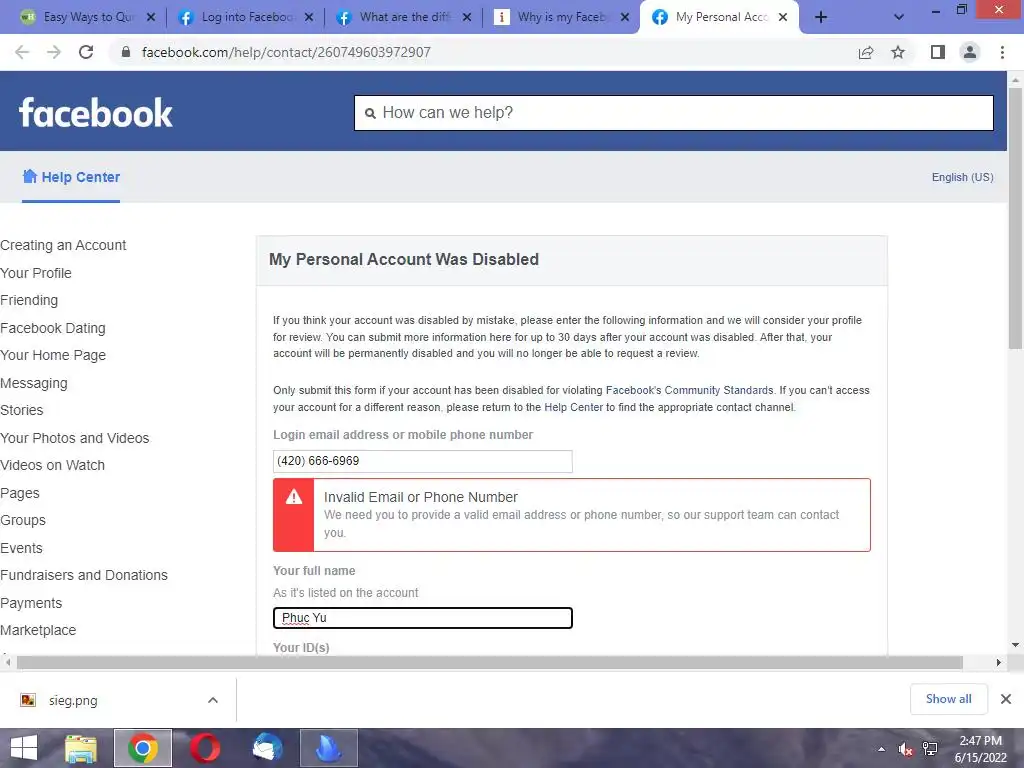Close the downloads bar
Viewport: 1024px width, 768px height.
point(1006,699)
